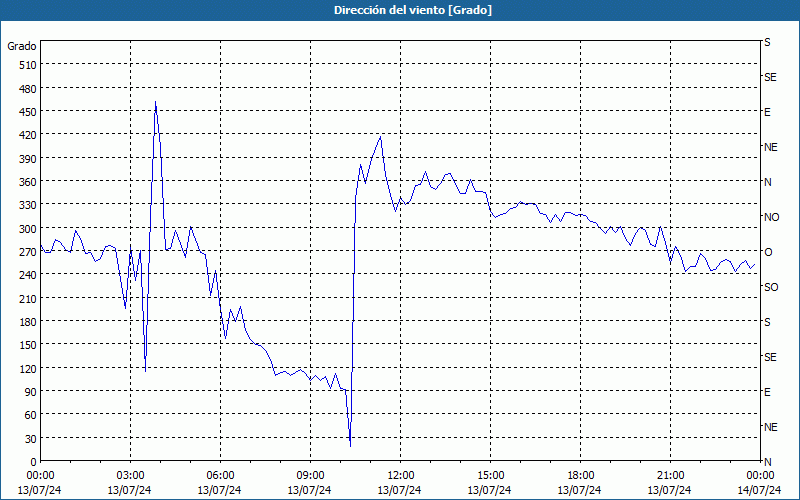
Task: Click the 210 y-axis value
Action: [28, 298]
